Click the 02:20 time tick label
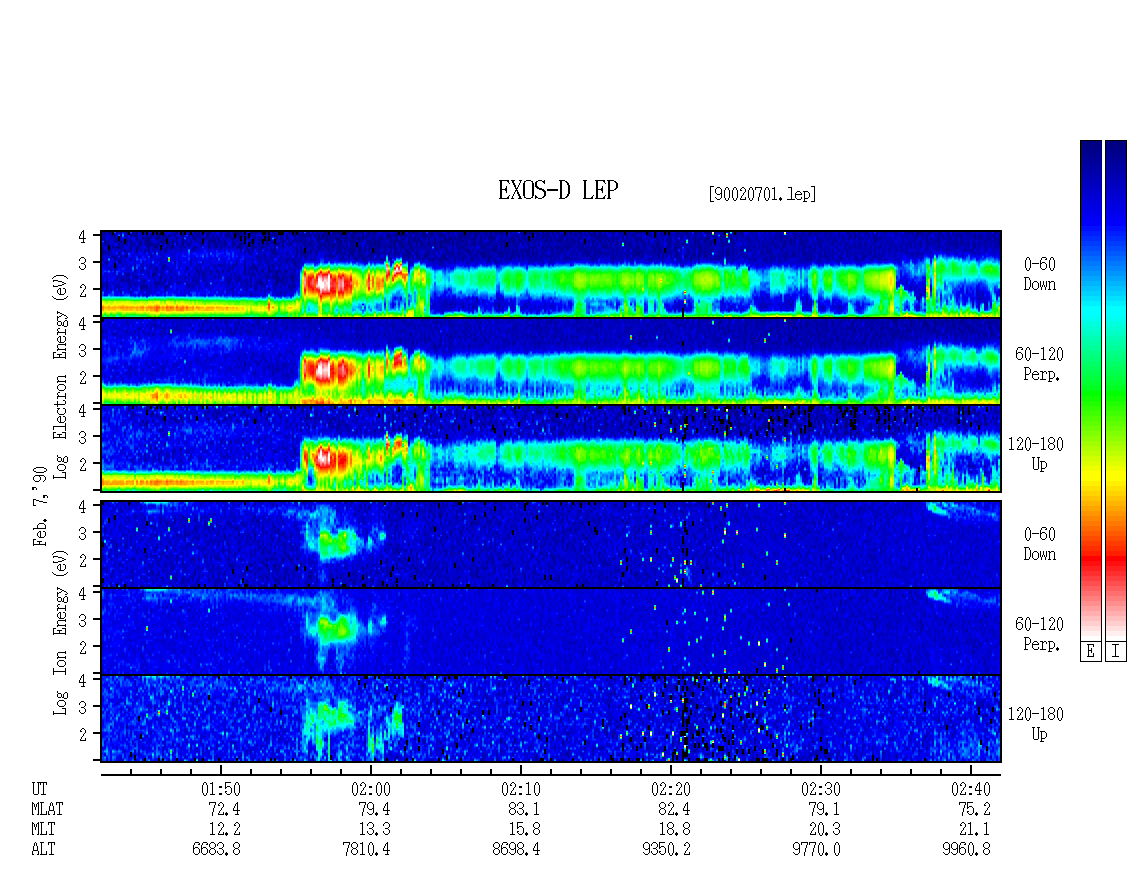Image resolution: width=1130 pixels, height=875 pixels. point(670,789)
